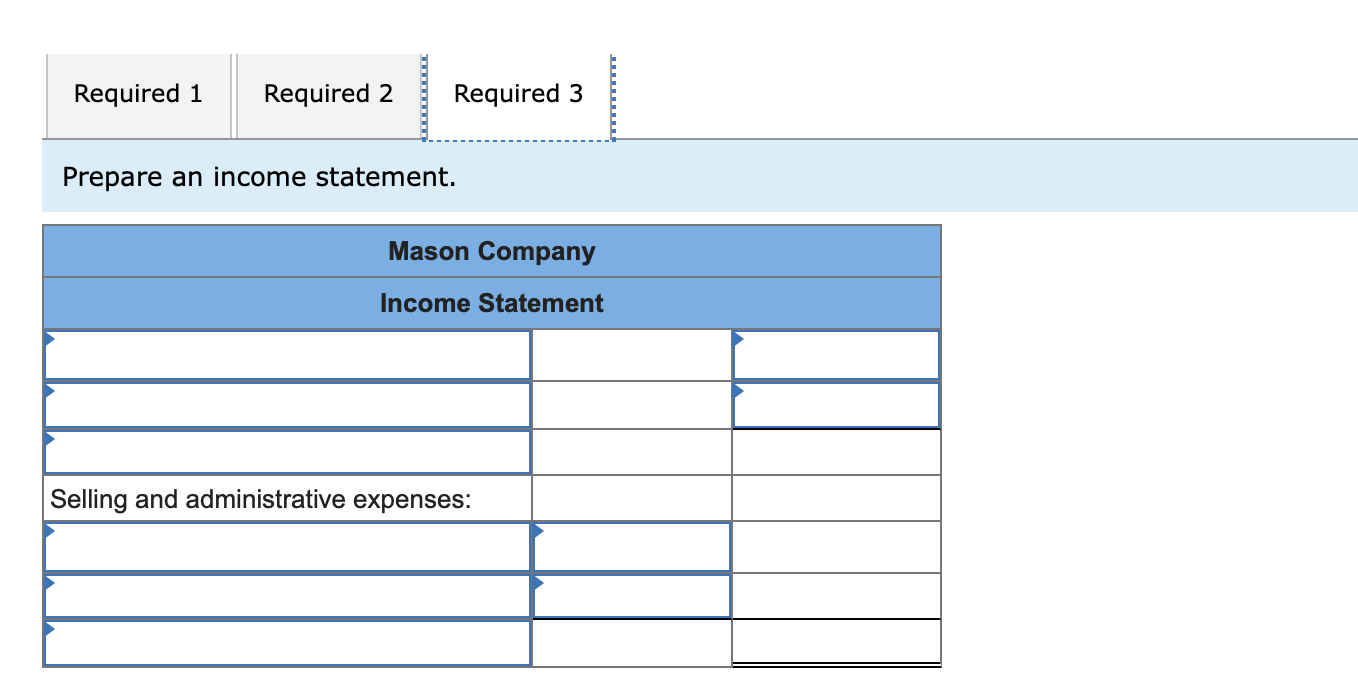Switch to the Required 2 tab
1358x686 pixels.
click(x=329, y=94)
